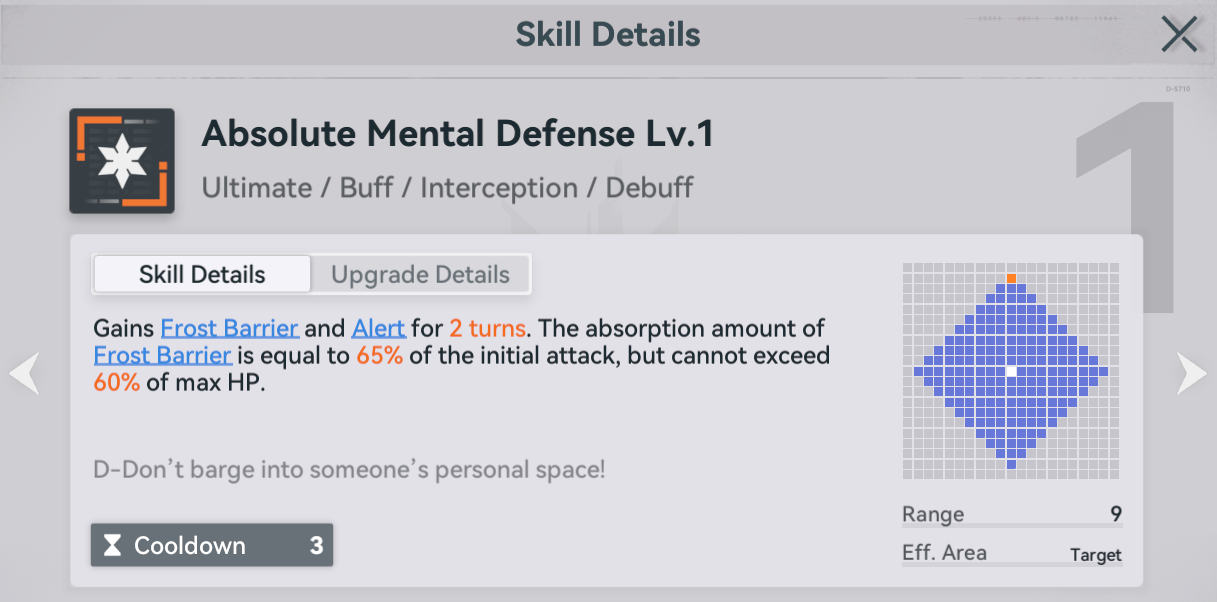Close the Skill Details panel
1217x602 pixels.
[1179, 35]
